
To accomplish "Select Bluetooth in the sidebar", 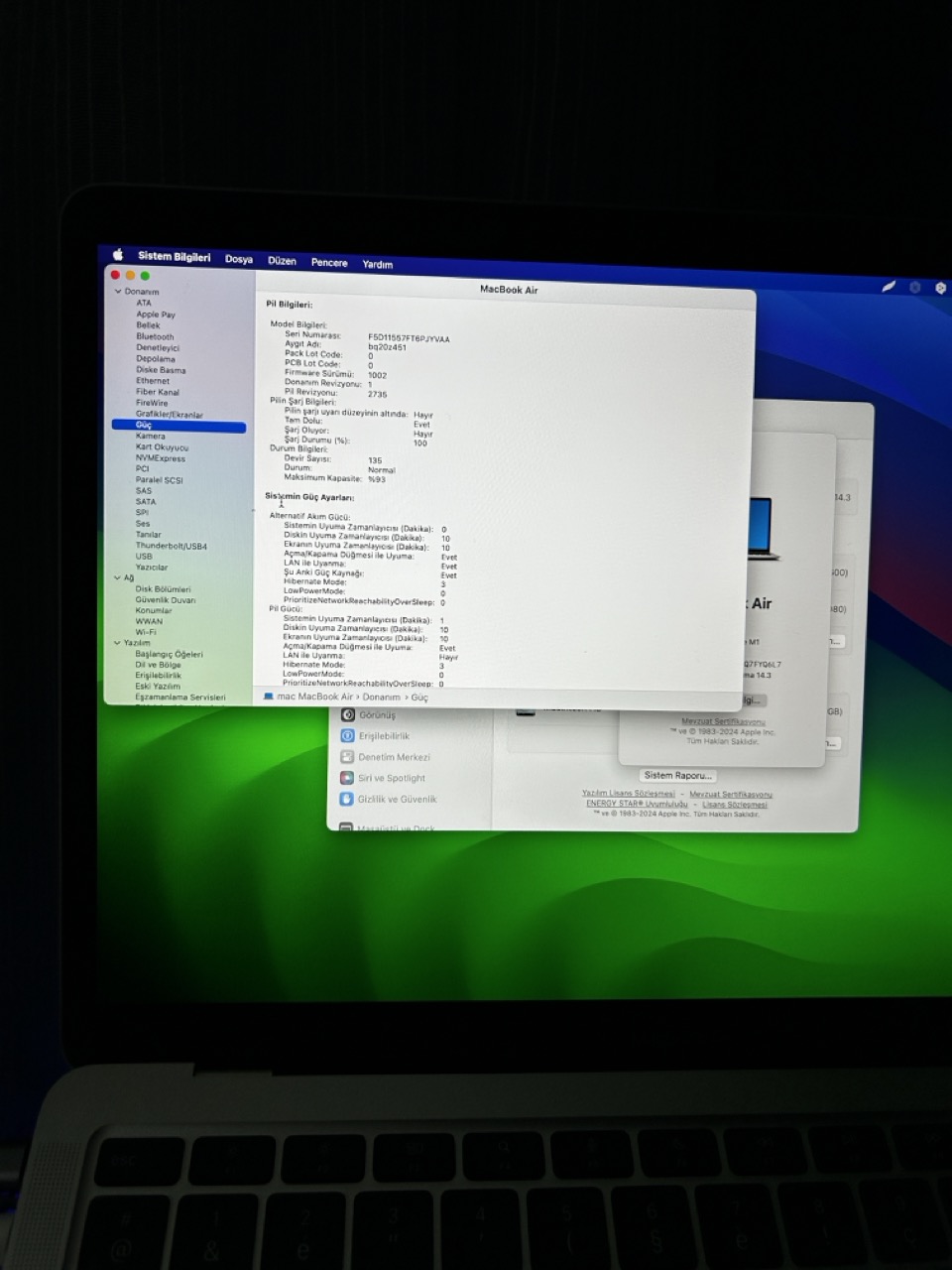I will 155,336.
